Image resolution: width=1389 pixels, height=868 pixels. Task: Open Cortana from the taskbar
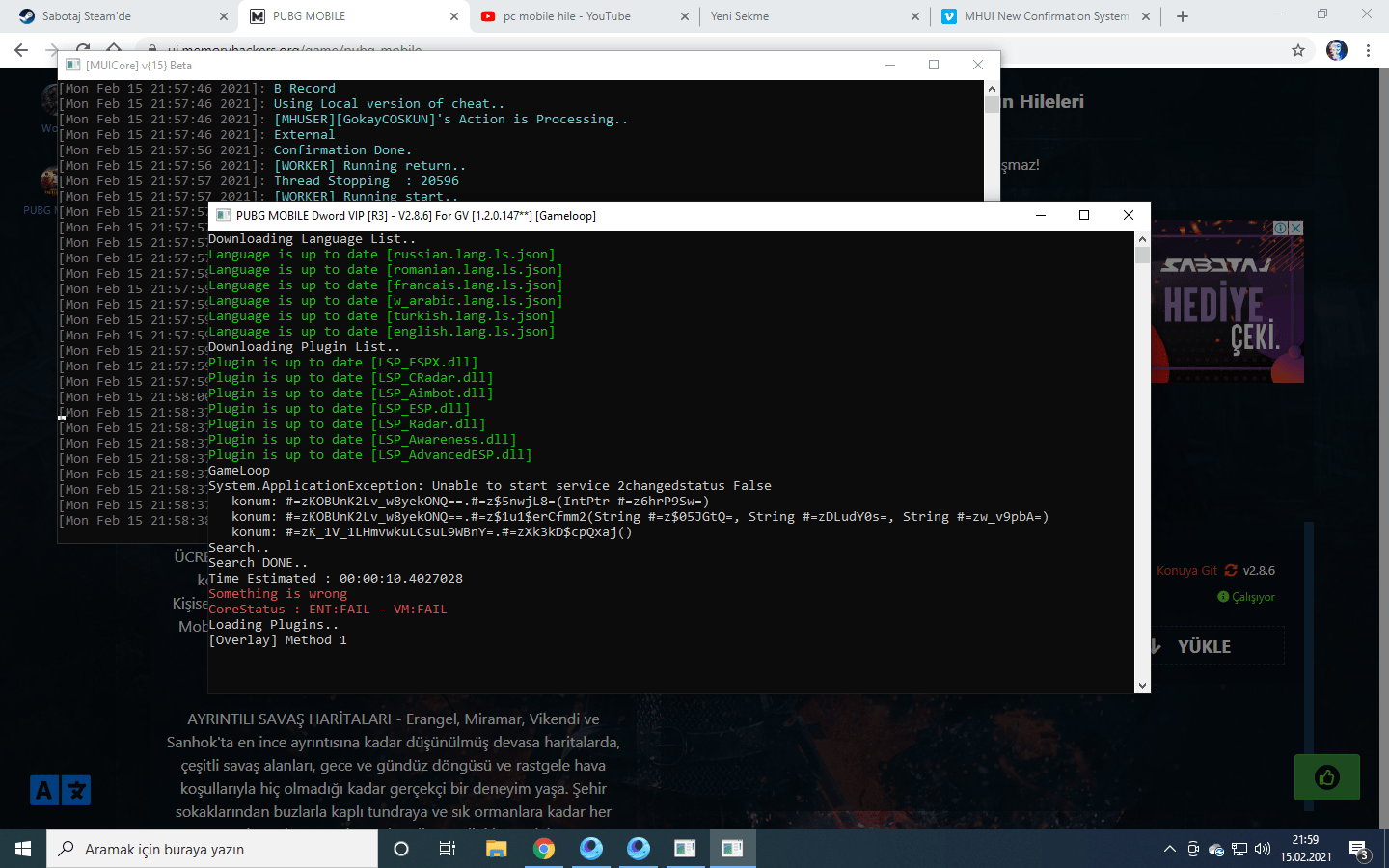401,849
